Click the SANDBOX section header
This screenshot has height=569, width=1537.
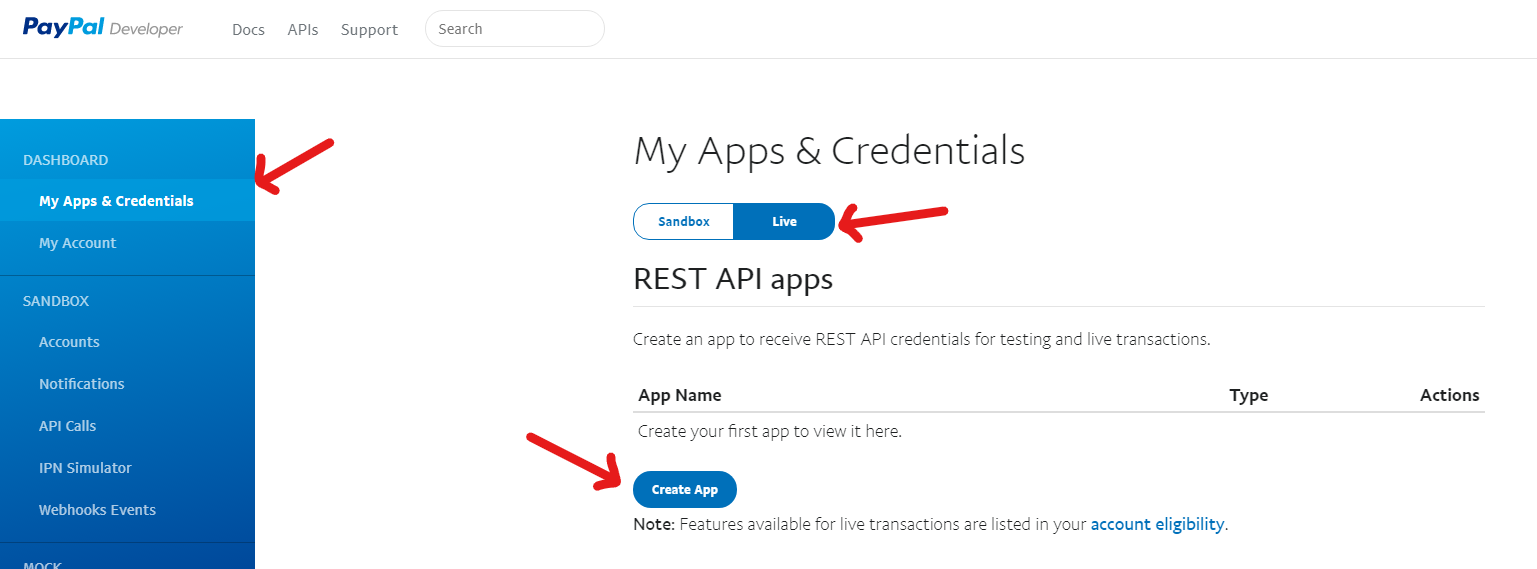point(56,301)
